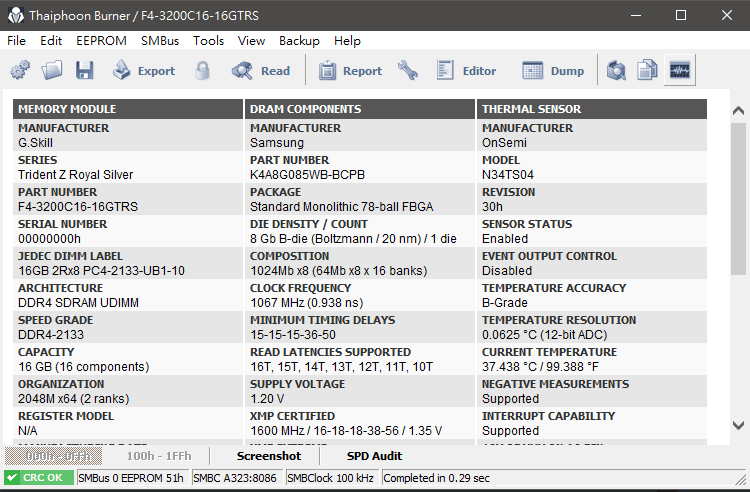The width and height of the screenshot is (750, 492).
Task: Click 37.438 °C current temperature value
Action: pos(540,367)
